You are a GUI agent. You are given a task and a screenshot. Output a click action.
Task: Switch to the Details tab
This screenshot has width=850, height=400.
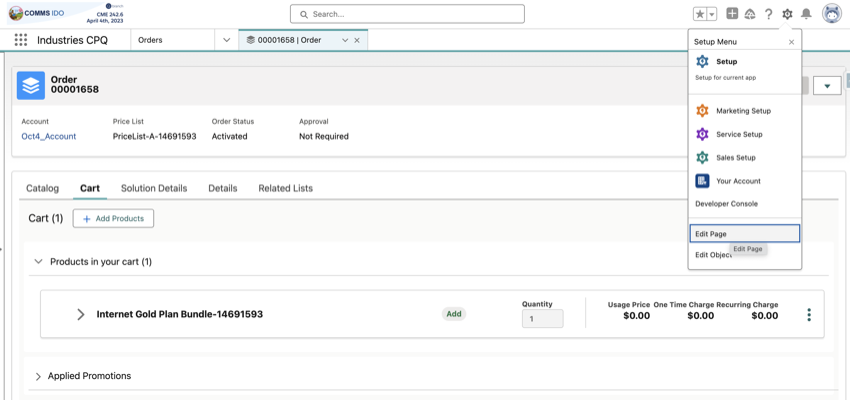point(223,188)
